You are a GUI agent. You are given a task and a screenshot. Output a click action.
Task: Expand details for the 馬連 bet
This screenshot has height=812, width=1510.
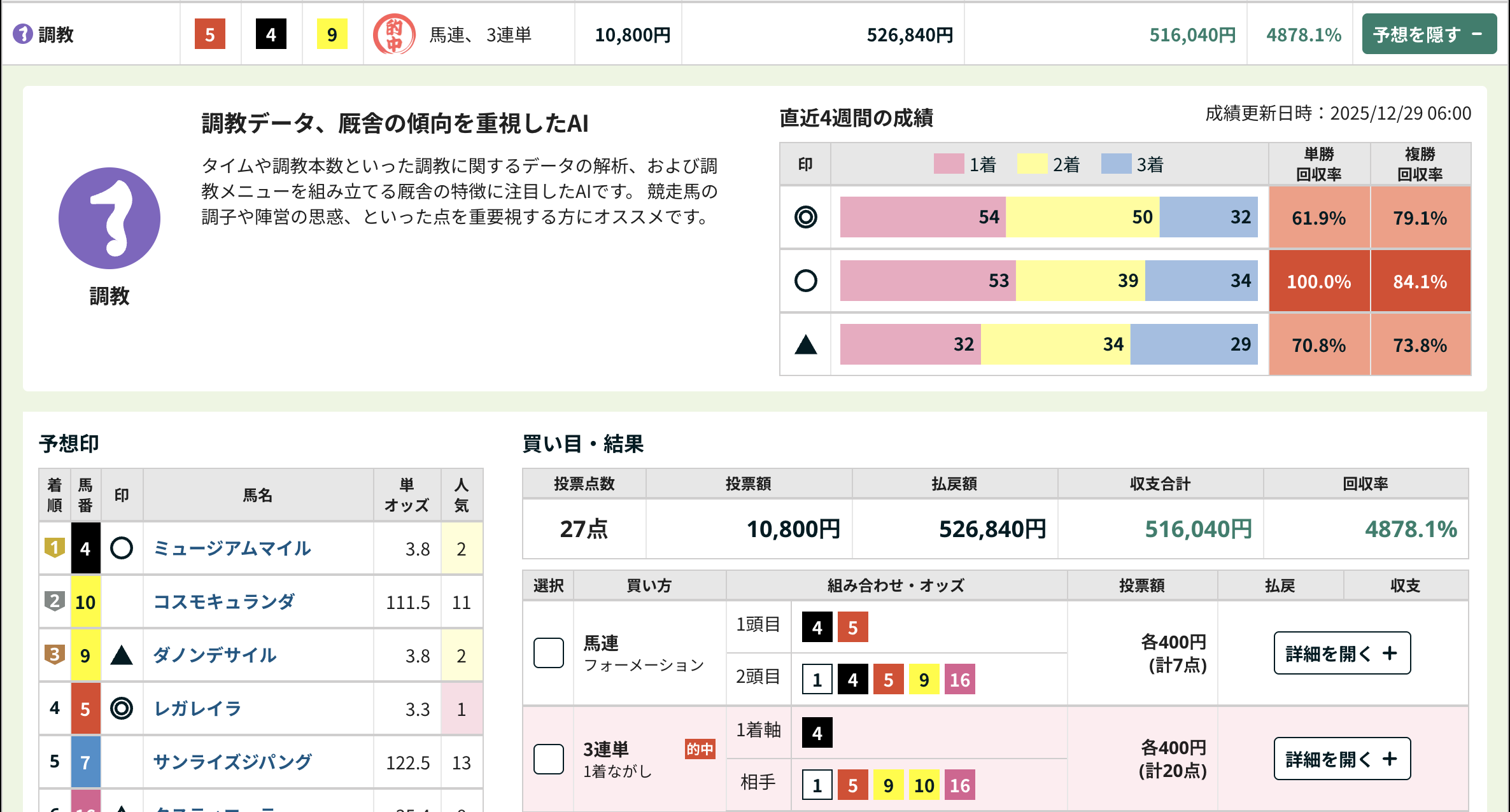[1341, 653]
